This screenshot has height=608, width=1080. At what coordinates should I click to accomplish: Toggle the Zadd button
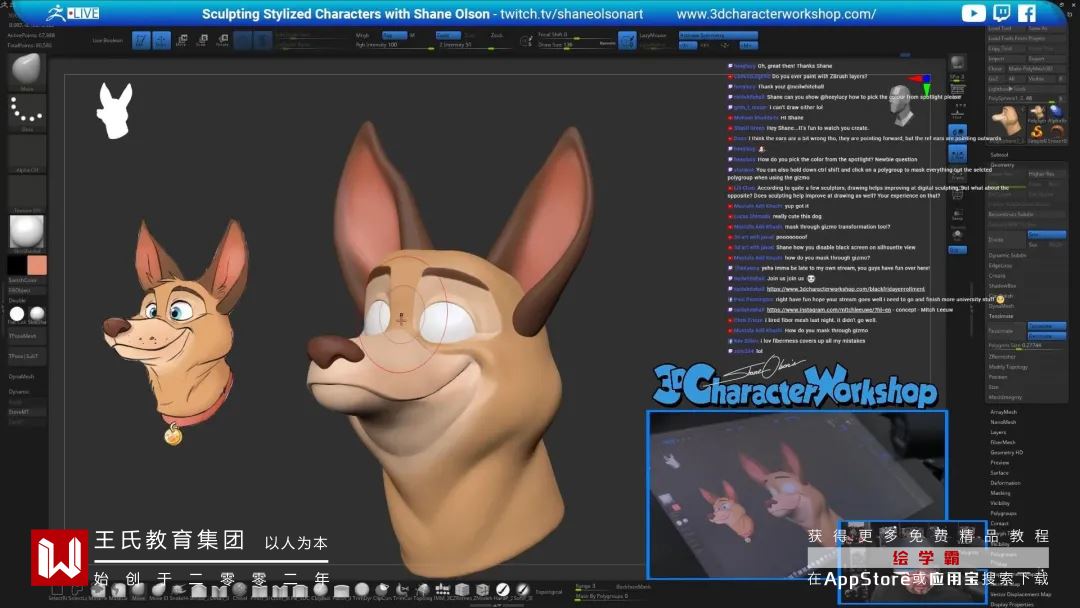pos(448,35)
